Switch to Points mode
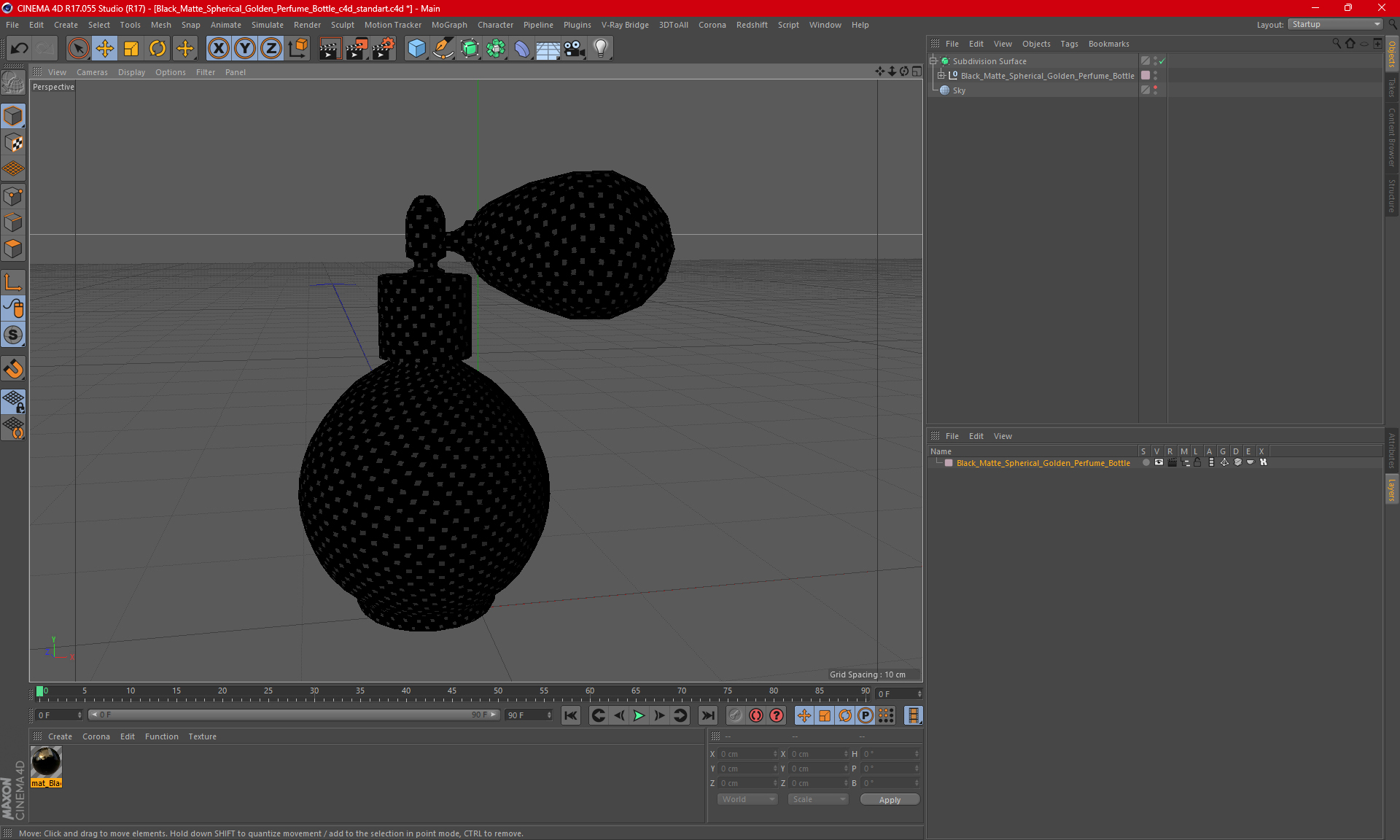The height and width of the screenshot is (840, 1400). tap(13, 196)
